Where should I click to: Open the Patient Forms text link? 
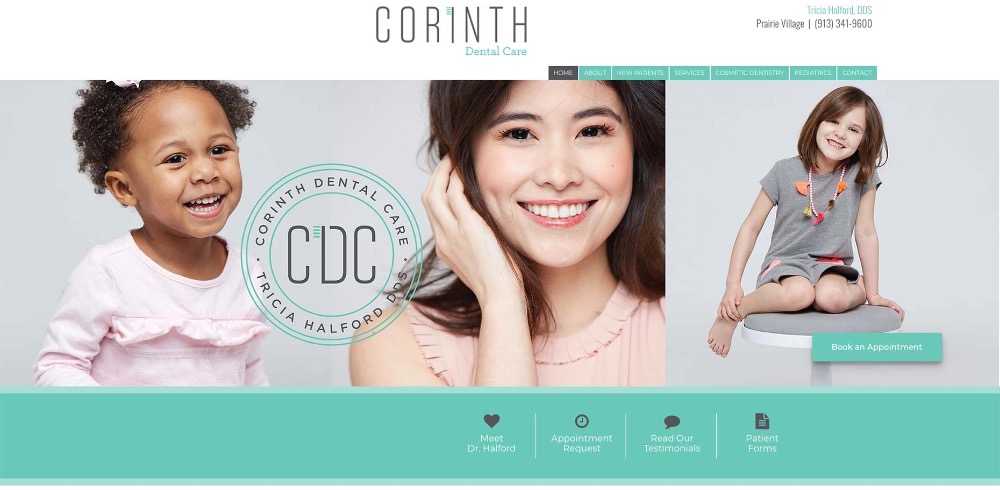tap(762, 443)
